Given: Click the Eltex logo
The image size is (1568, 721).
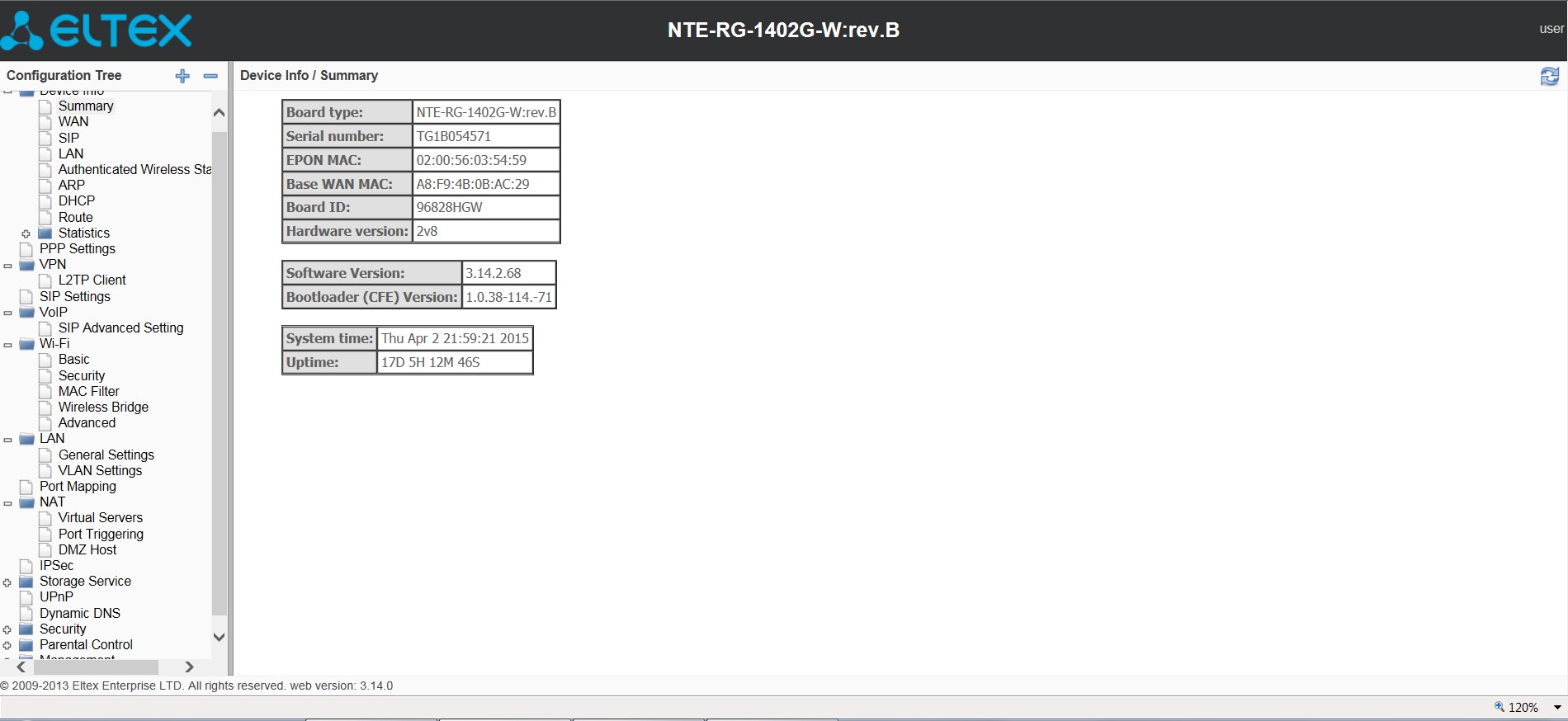Looking at the screenshot, I should tap(97, 31).
